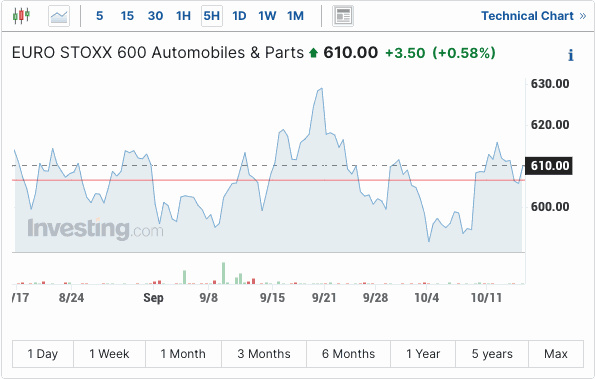The width and height of the screenshot is (595, 379).
Task: Click the green up arrow beside the price
Action: tap(313, 53)
